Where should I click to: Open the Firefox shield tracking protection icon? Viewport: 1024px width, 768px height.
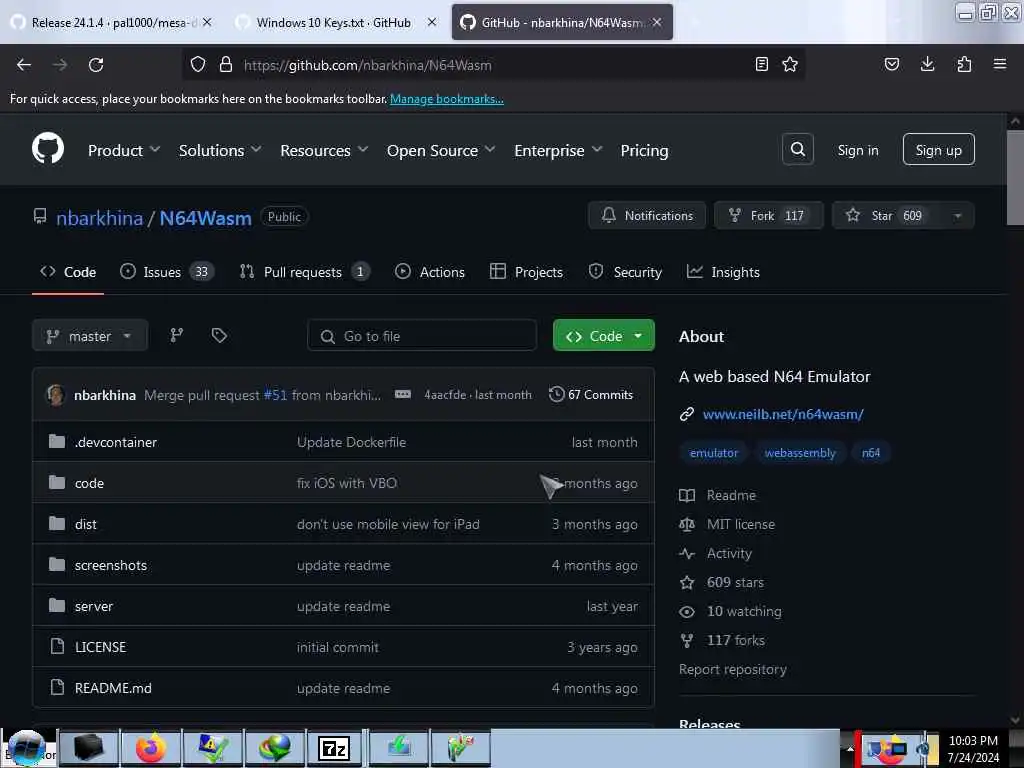(x=198, y=65)
